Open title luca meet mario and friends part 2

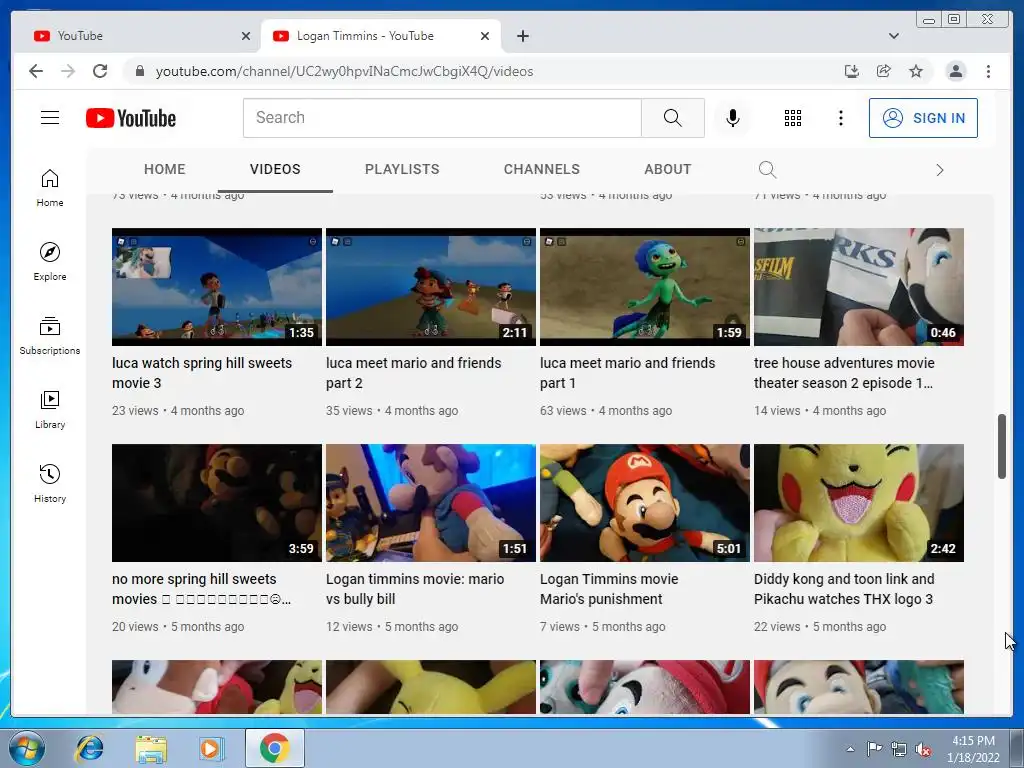tap(413, 373)
